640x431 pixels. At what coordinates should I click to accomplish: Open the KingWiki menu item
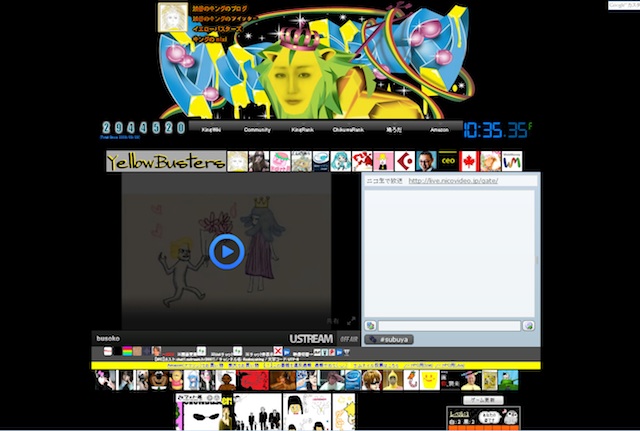211,130
